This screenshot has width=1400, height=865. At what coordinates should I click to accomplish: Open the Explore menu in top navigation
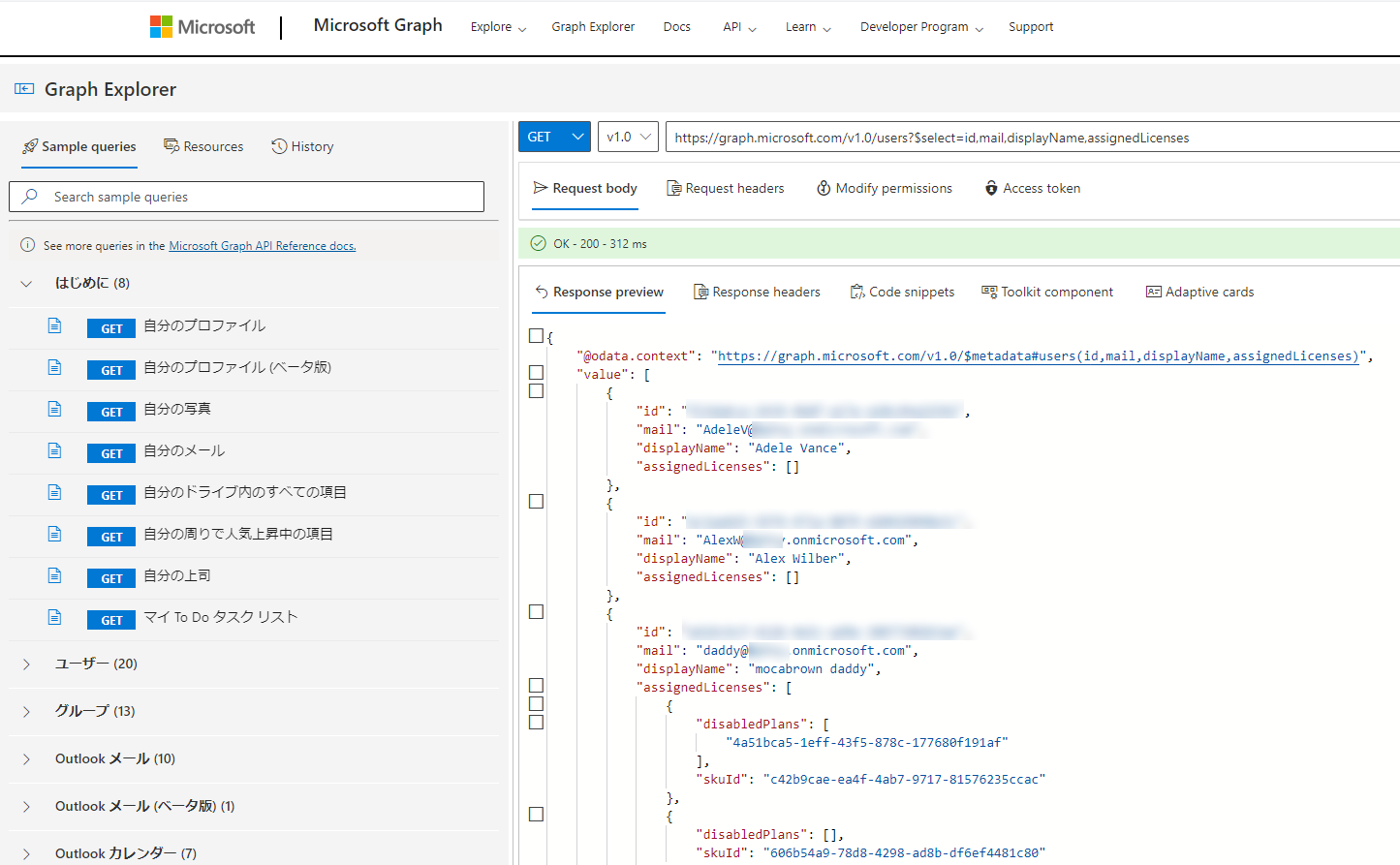click(x=498, y=27)
